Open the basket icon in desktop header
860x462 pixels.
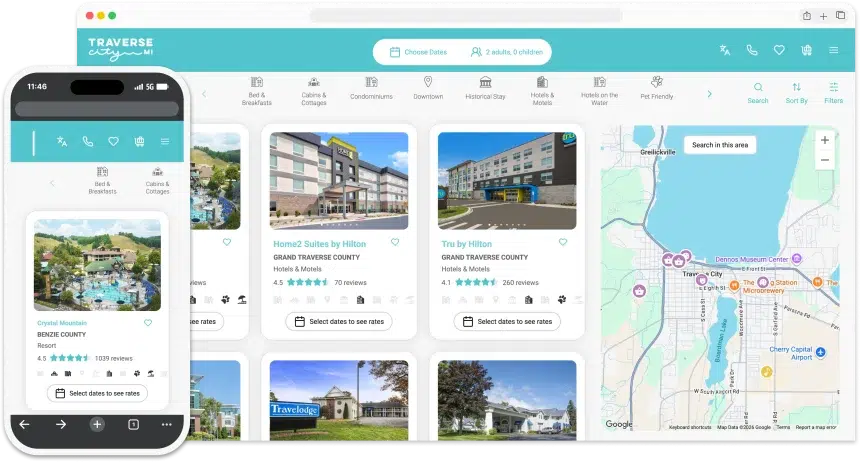(806, 50)
